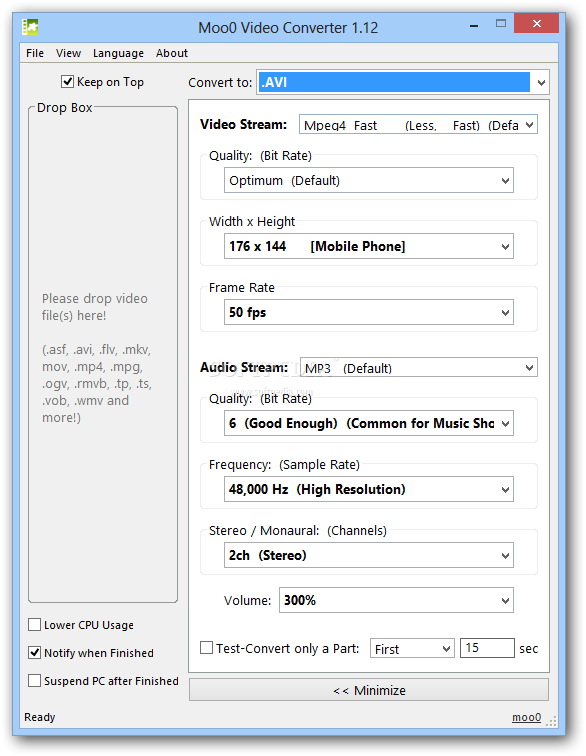Viewport: 586px width, 756px height.
Task: Click the window resize grip corner
Action: point(552,721)
